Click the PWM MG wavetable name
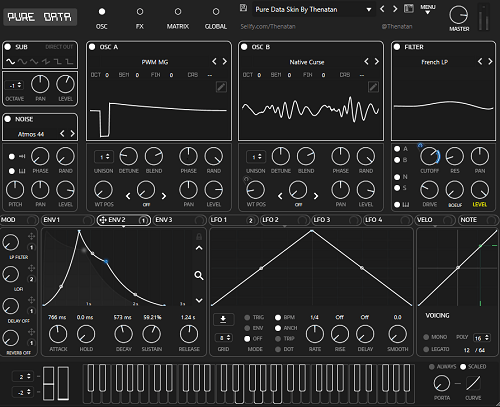 point(155,62)
